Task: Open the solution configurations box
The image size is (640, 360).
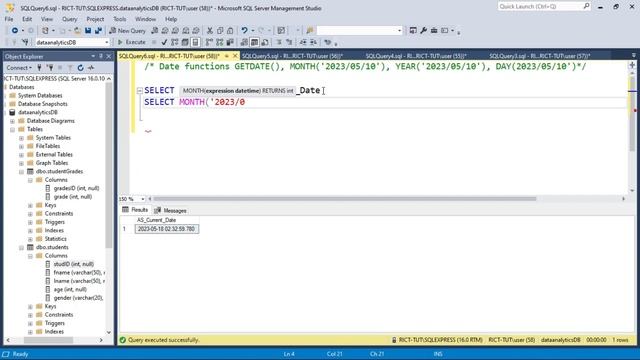Action: [359, 31]
